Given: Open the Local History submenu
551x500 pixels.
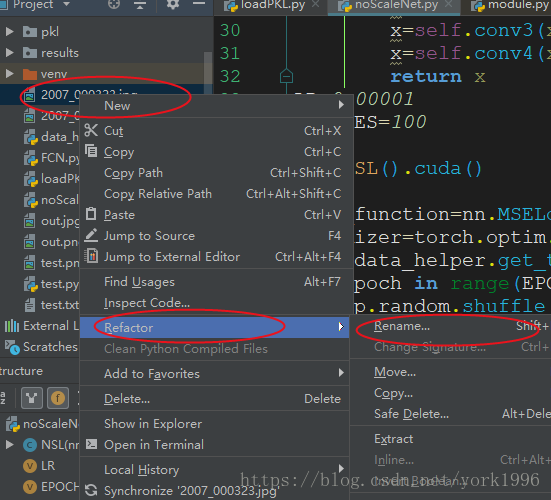Looking at the screenshot, I should pos(216,470).
